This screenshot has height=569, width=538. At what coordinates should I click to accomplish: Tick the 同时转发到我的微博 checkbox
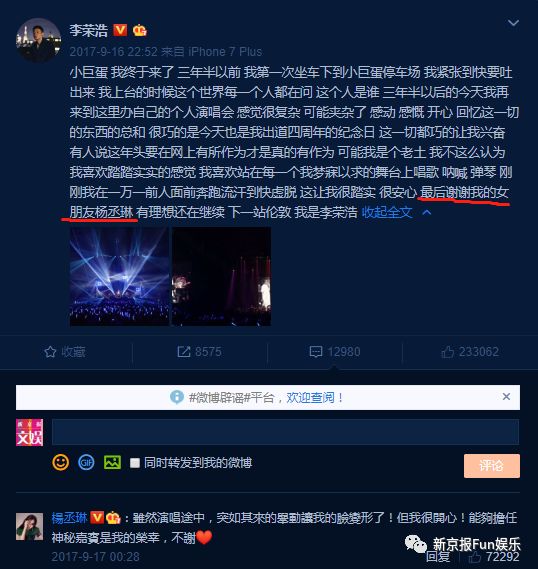pos(135,463)
